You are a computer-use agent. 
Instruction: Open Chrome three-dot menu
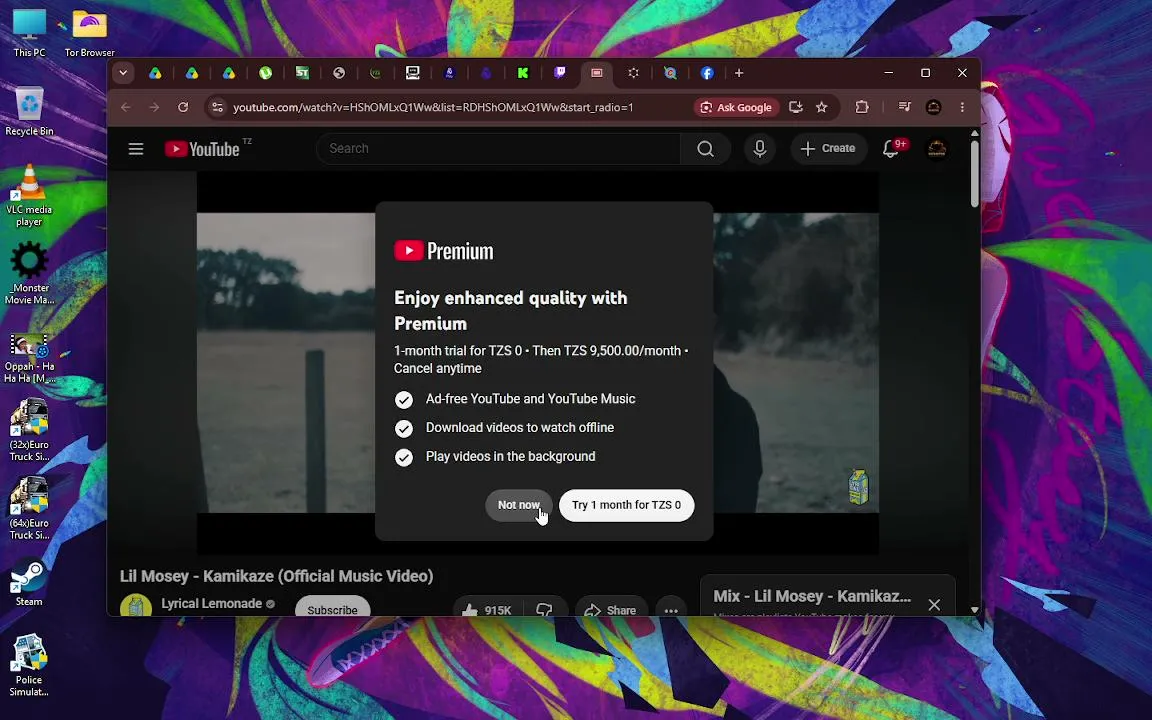click(962, 107)
